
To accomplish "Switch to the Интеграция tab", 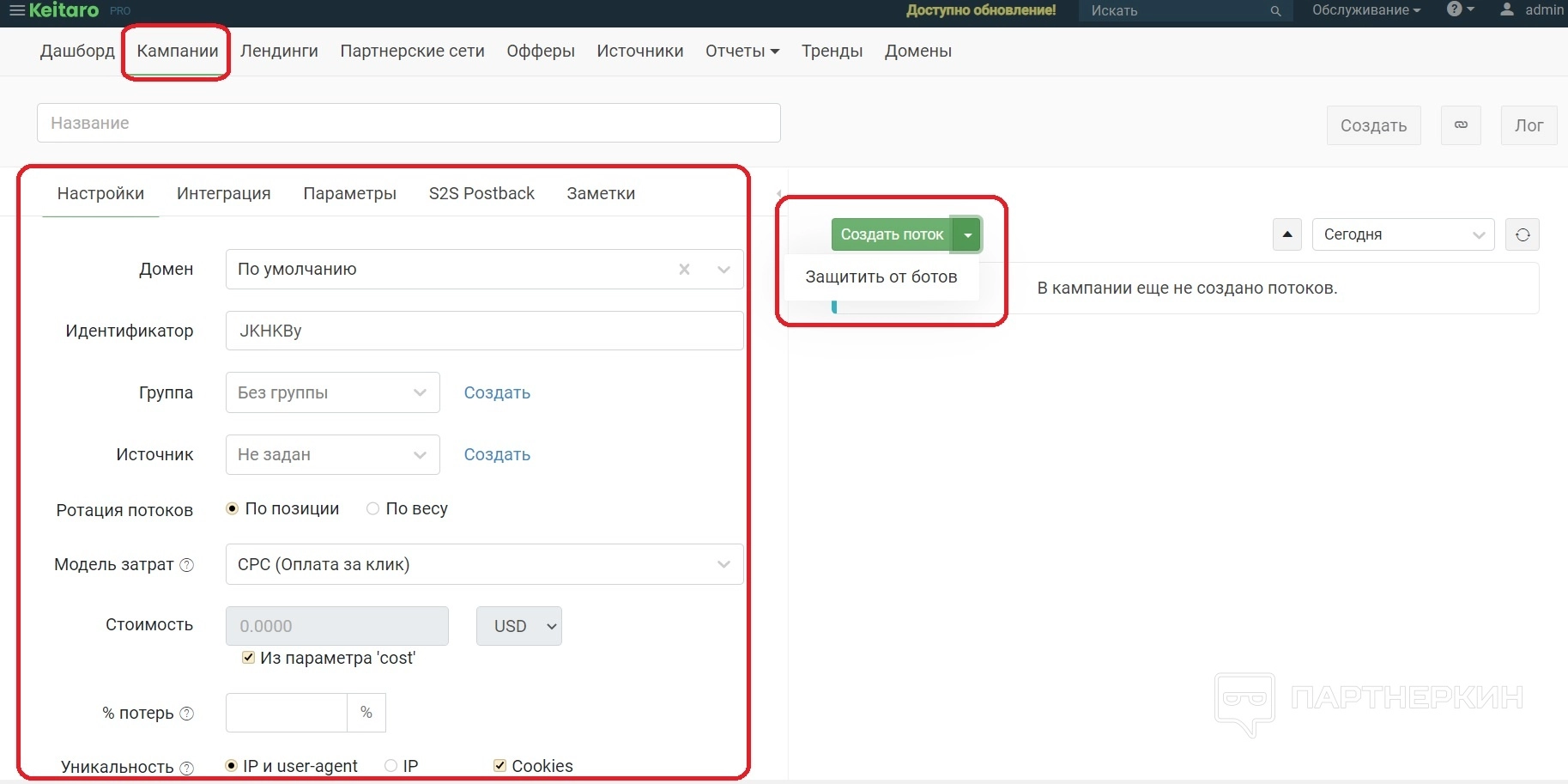I will 224,194.
